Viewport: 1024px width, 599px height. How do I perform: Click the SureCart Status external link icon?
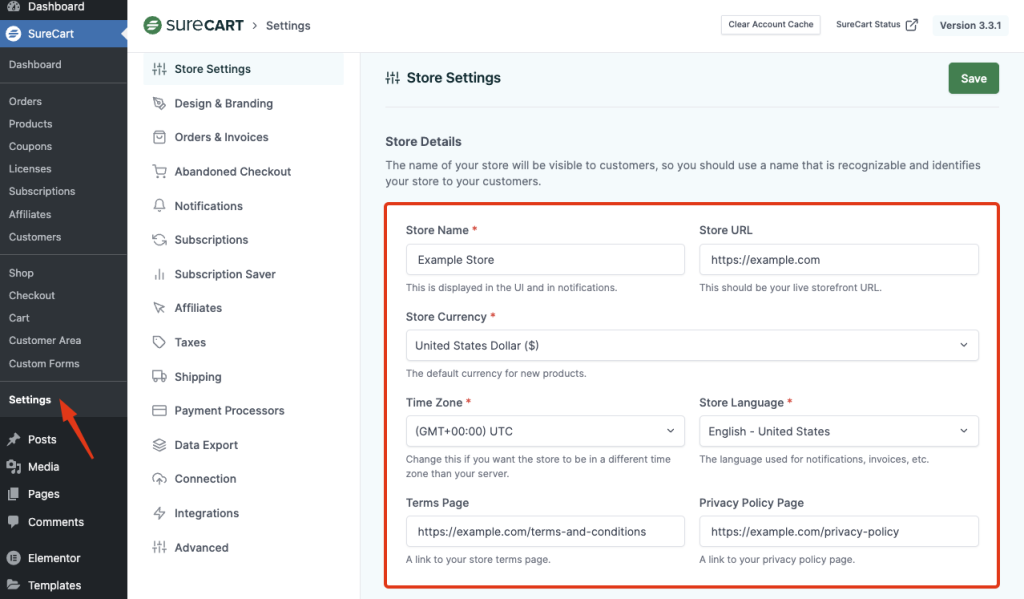click(x=911, y=25)
